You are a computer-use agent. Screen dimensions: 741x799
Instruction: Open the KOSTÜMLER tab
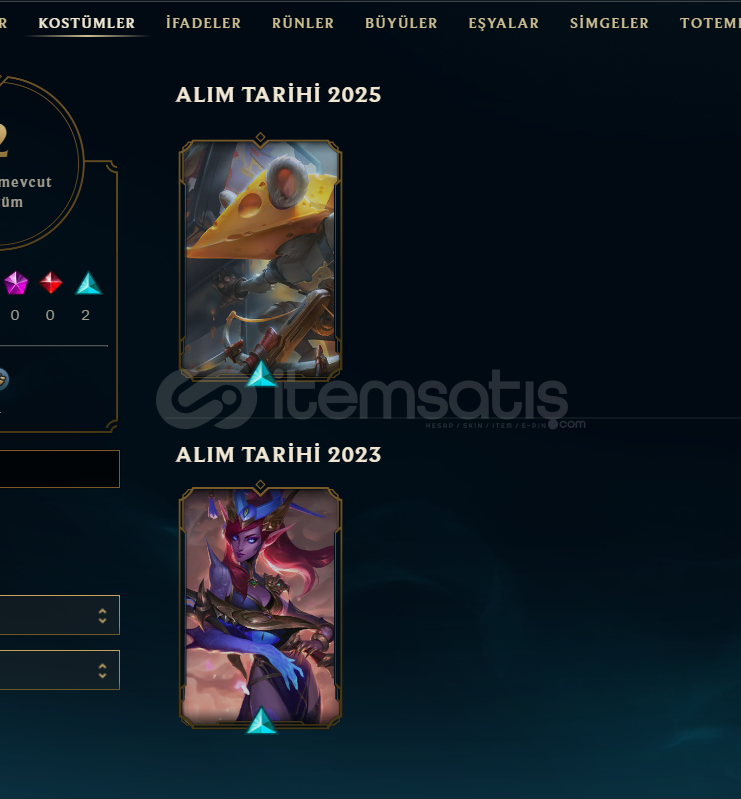(x=87, y=23)
